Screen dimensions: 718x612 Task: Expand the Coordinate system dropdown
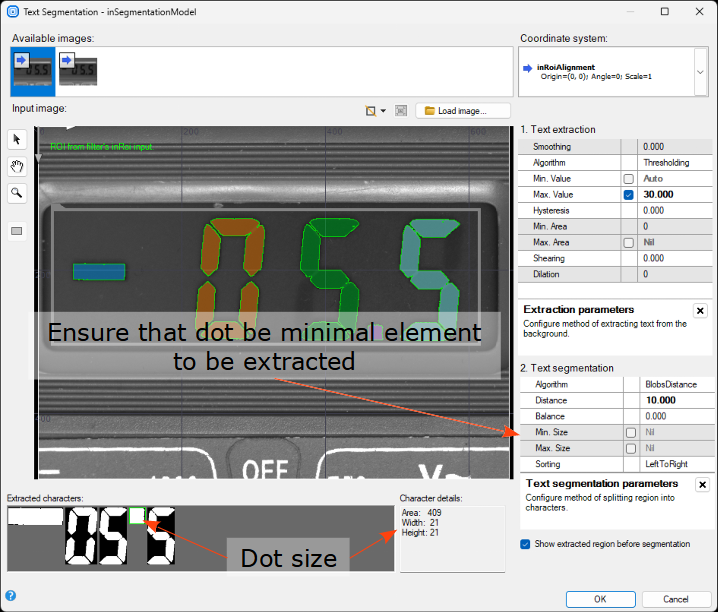click(701, 72)
